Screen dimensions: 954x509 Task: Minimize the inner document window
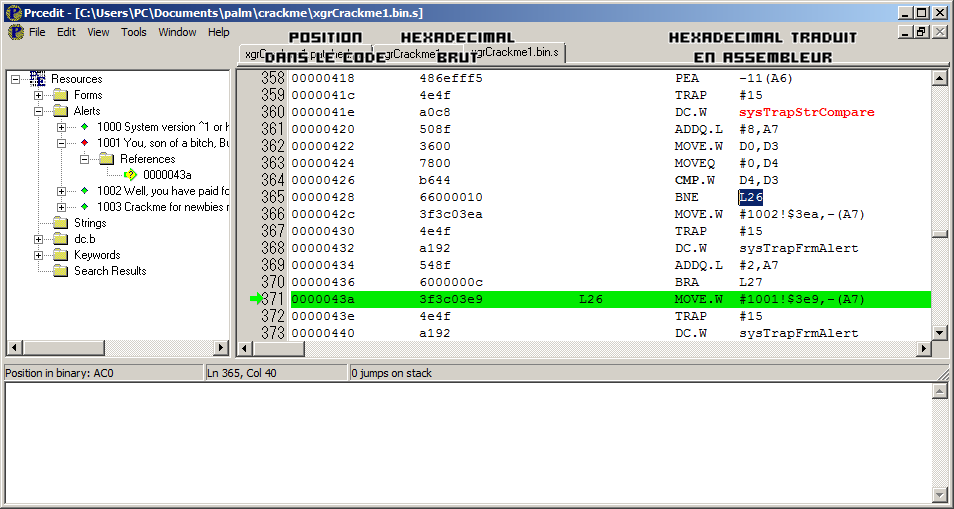click(x=905, y=32)
